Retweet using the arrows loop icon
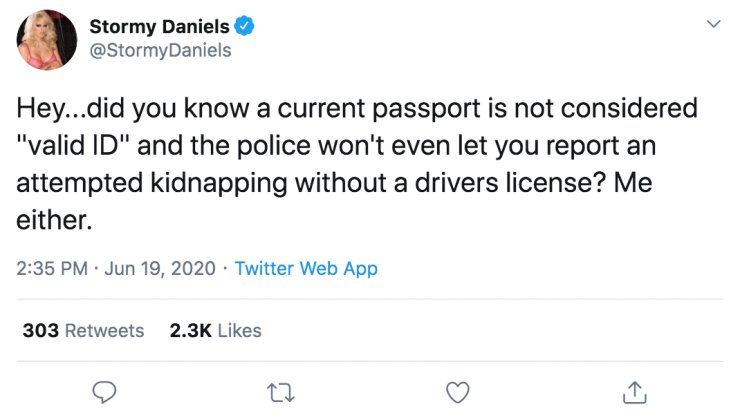The width and height of the screenshot is (740, 420). click(281, 393)
